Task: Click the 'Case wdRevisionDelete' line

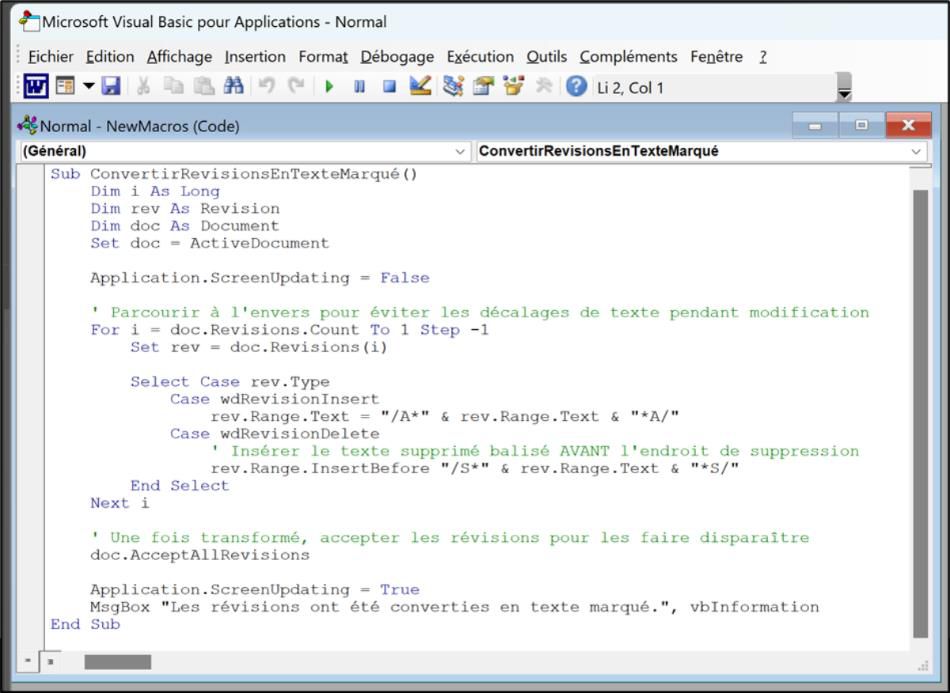Action: point(275,434)
